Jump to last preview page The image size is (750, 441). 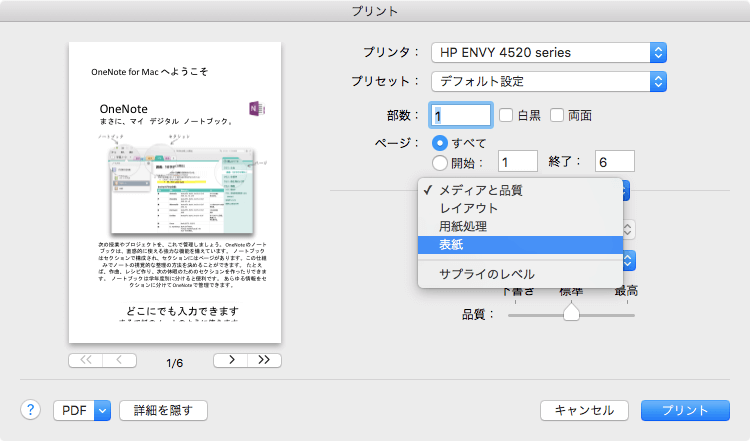tap(264, 360)
